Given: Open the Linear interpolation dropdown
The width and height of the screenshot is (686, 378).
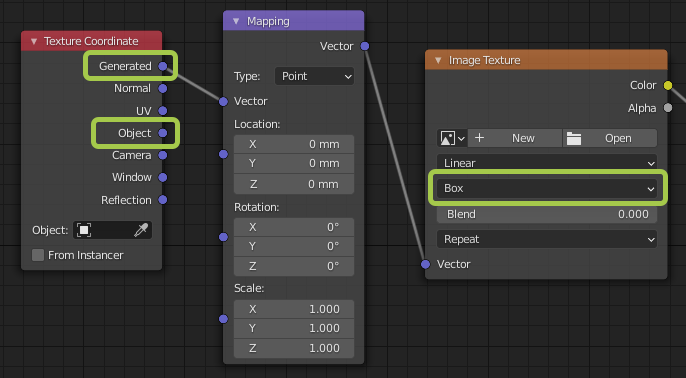Looking at the screenshot, I should pyautogui.click(x=547, y=163).
